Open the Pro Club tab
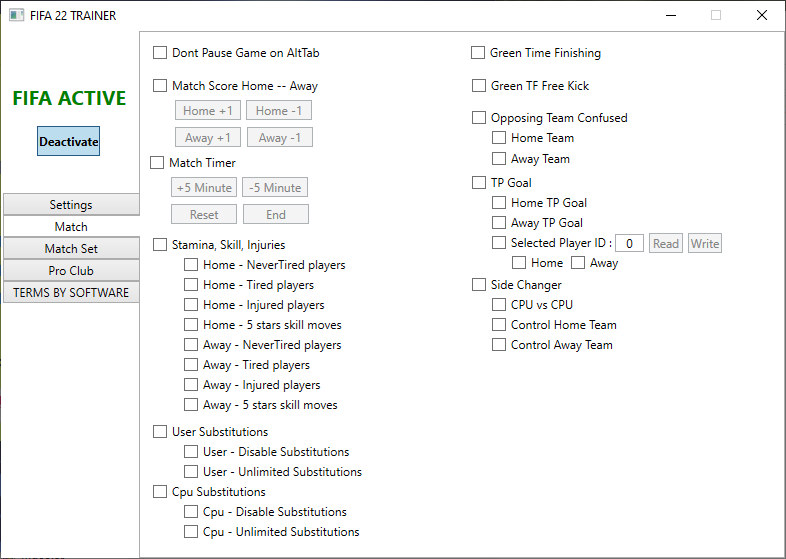This screenshot has width=786, height=559. pos(71,271)
